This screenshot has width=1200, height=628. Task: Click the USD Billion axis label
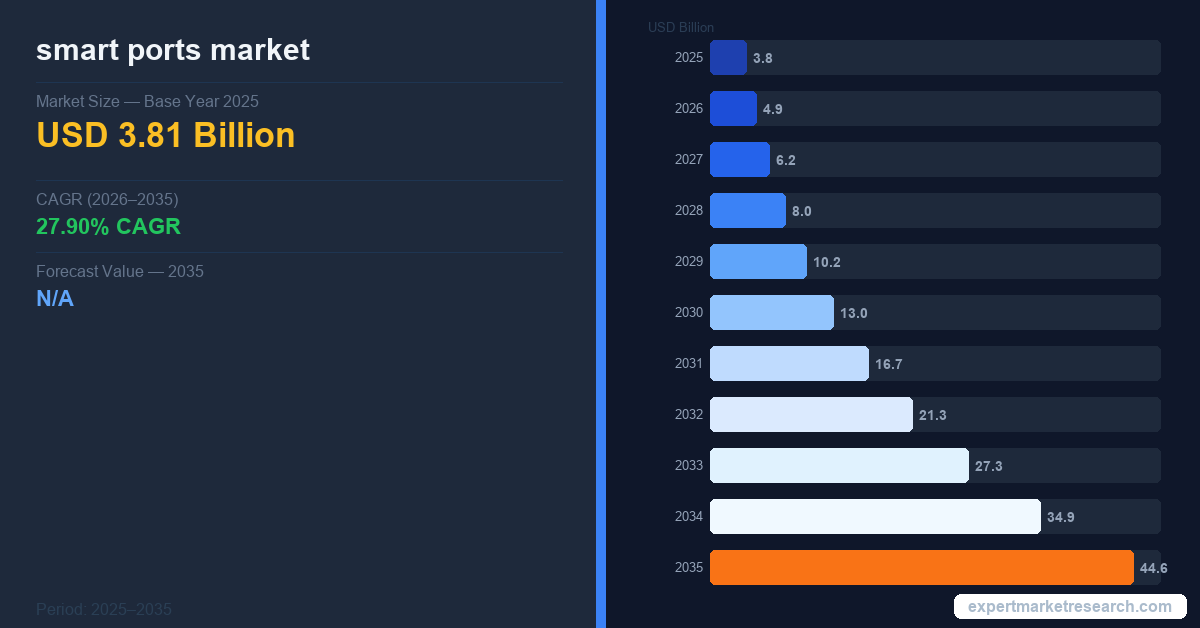click(681, 27)
